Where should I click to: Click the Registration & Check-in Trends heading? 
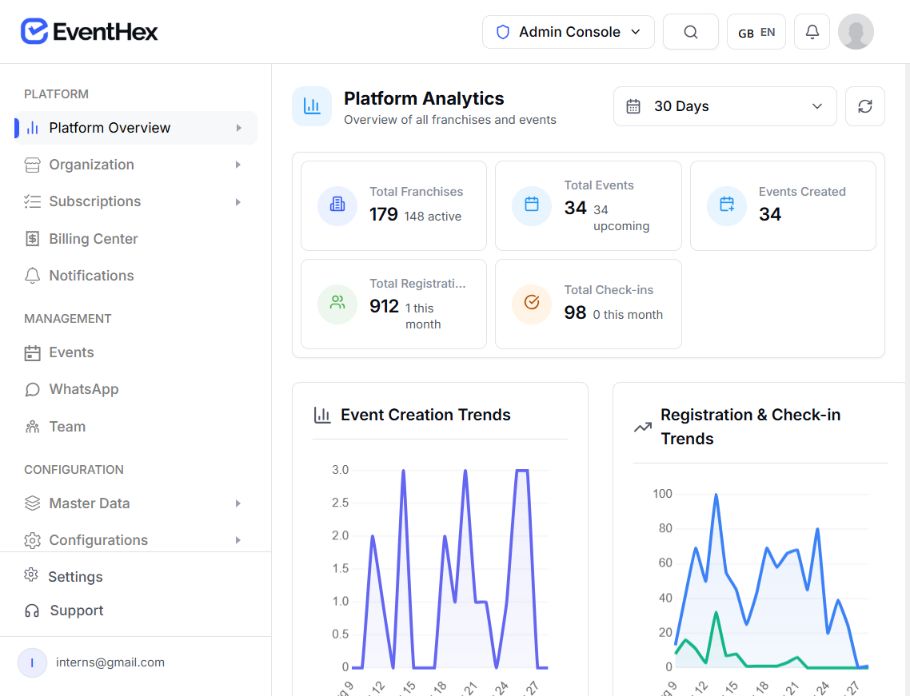pos(750,427)
